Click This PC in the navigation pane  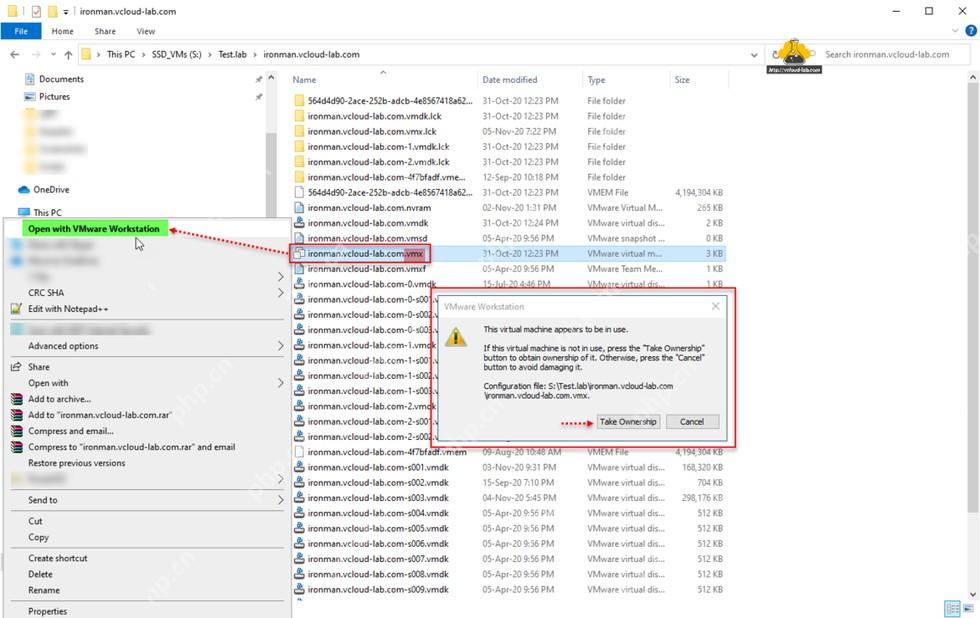point(48,212)
